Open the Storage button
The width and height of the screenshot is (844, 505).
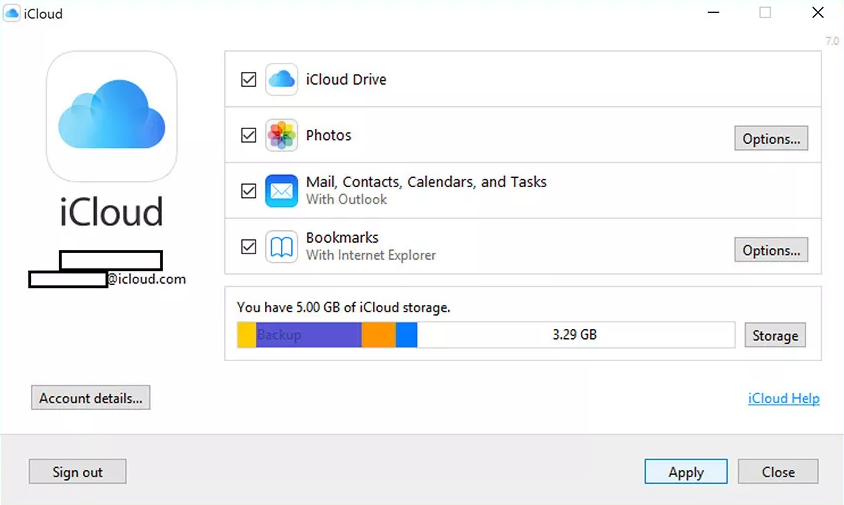775,335
